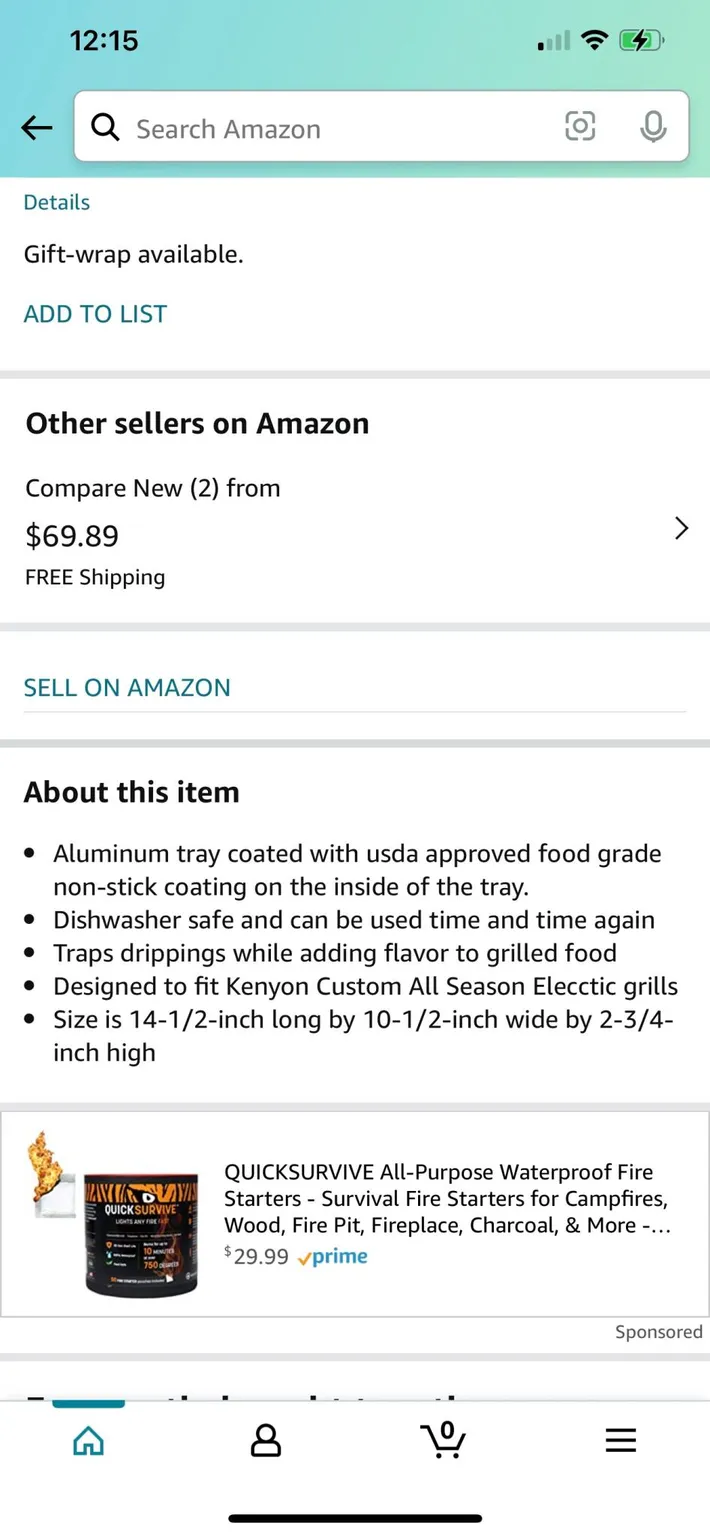Image resolution: width=710 pixels, height=1536 pixels.
Task: Open Details link for gift-wrap
Action: tap(57, 202)
